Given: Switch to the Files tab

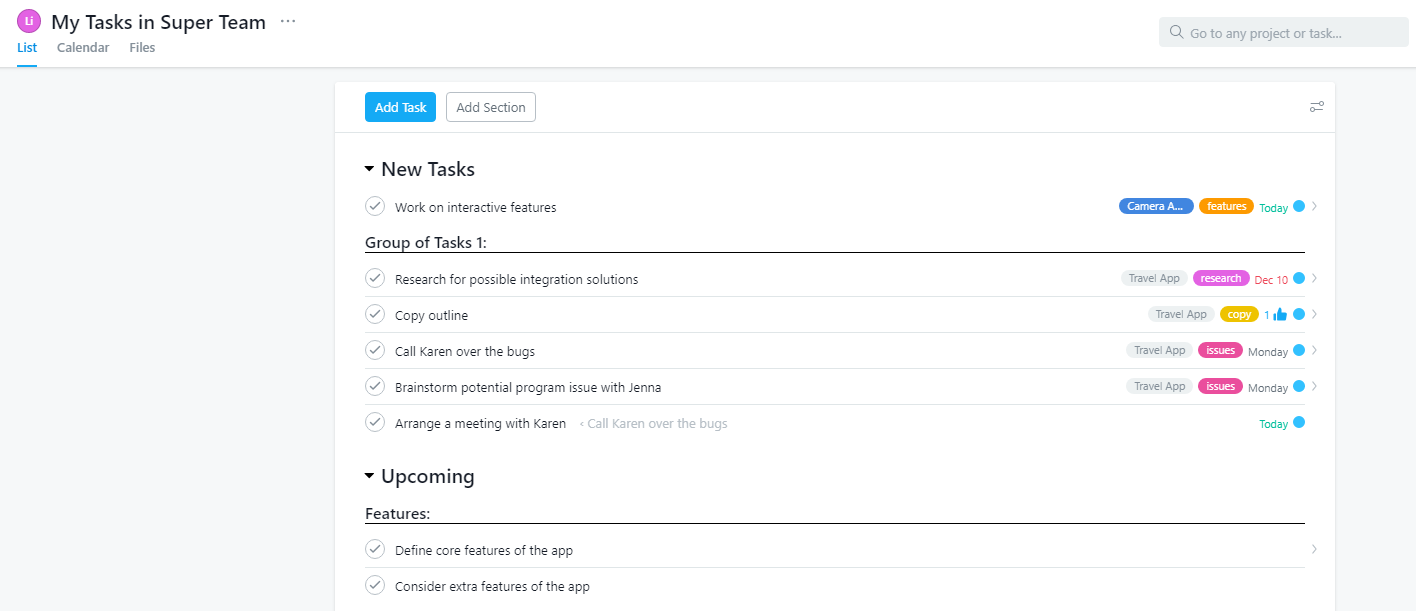Looking at the screenshot, I should tap(142, 47).
